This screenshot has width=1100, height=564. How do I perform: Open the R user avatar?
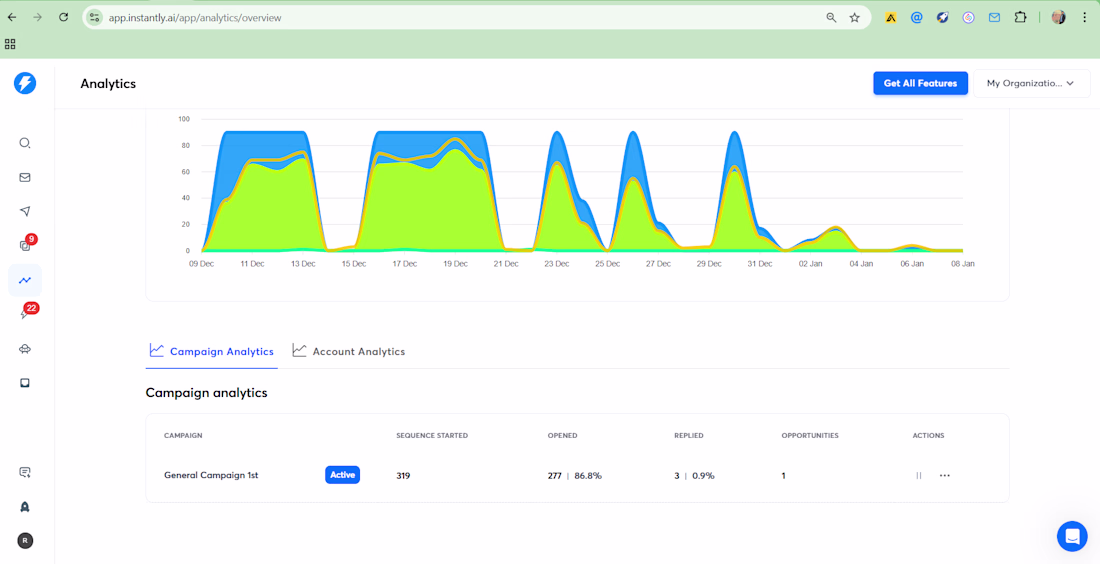25,541
